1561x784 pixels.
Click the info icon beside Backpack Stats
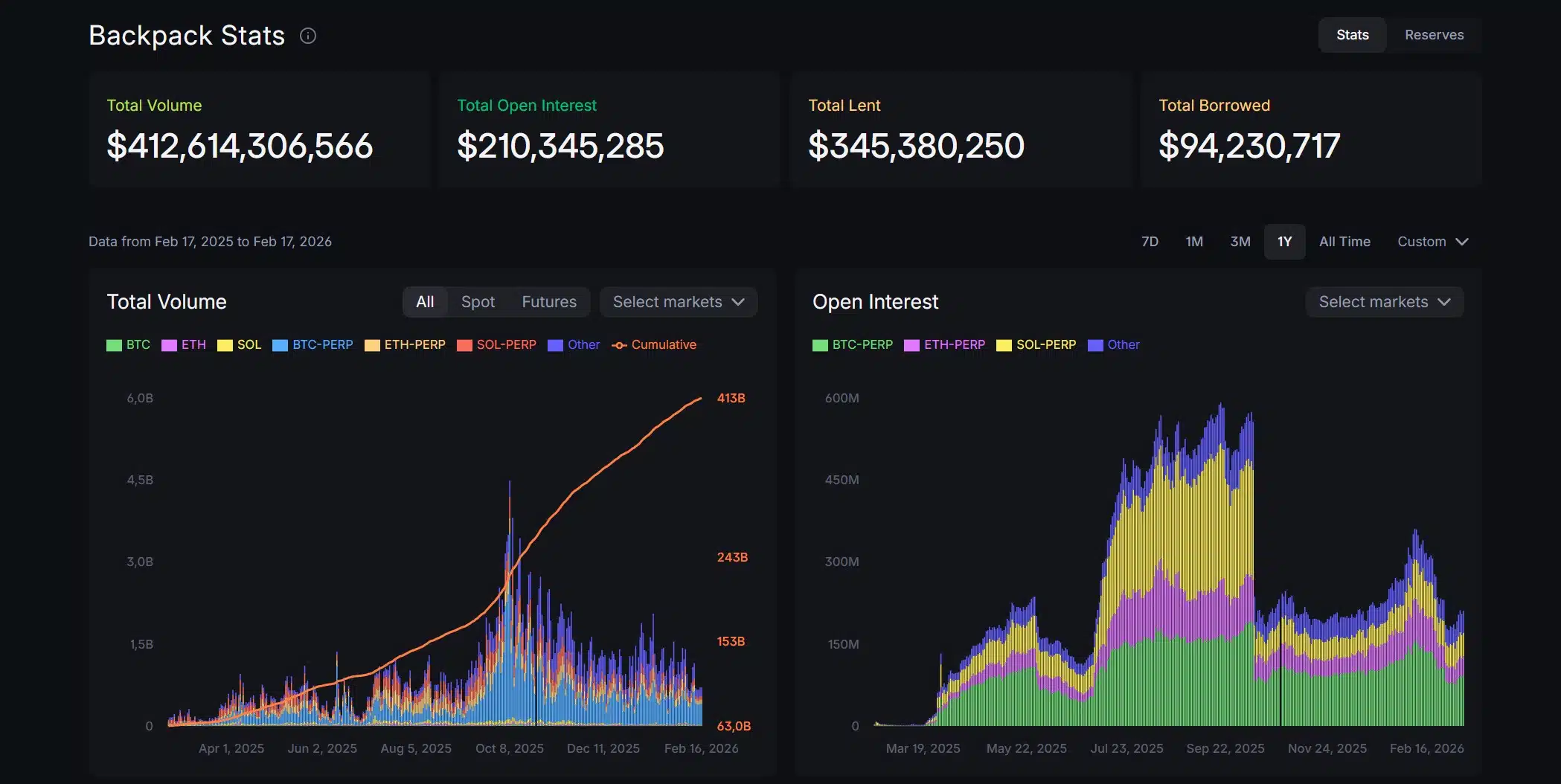coord(308,36)
